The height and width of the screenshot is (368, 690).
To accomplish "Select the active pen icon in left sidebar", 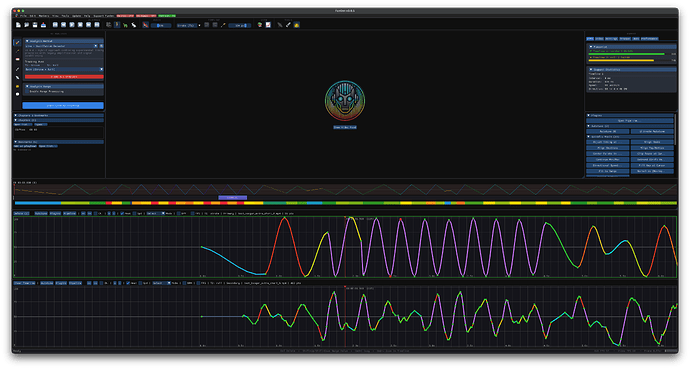I will (18, 43).
